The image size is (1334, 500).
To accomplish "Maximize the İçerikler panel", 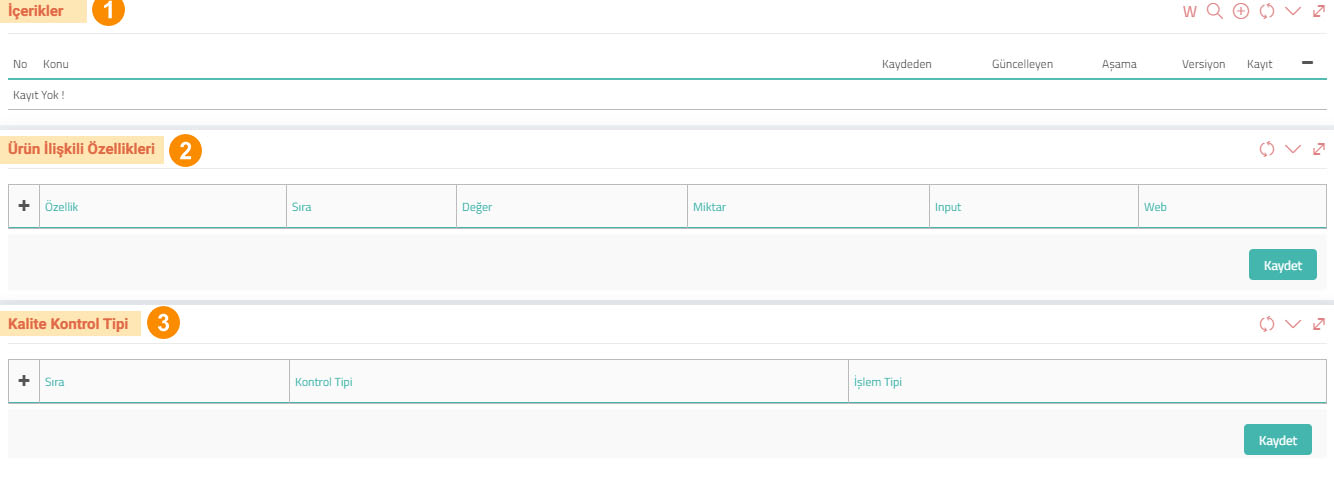I will pos(1319,12).
